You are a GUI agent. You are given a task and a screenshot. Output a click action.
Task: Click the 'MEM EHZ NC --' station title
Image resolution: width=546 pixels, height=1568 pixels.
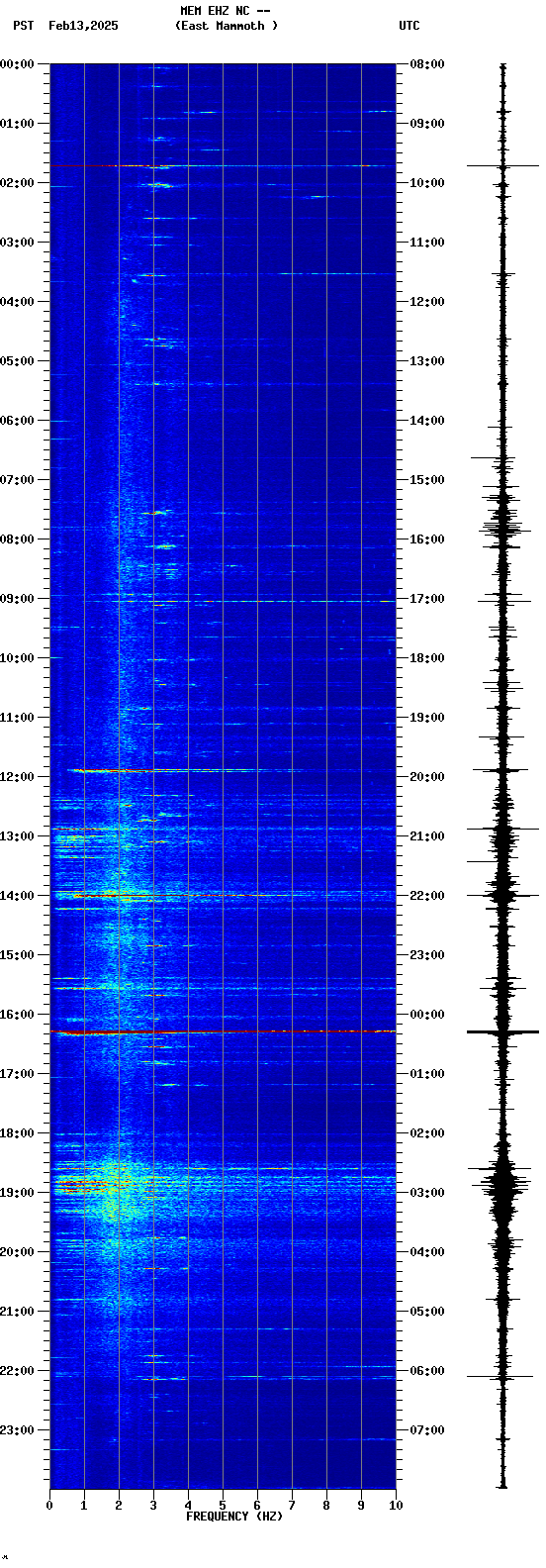[226, 11]
